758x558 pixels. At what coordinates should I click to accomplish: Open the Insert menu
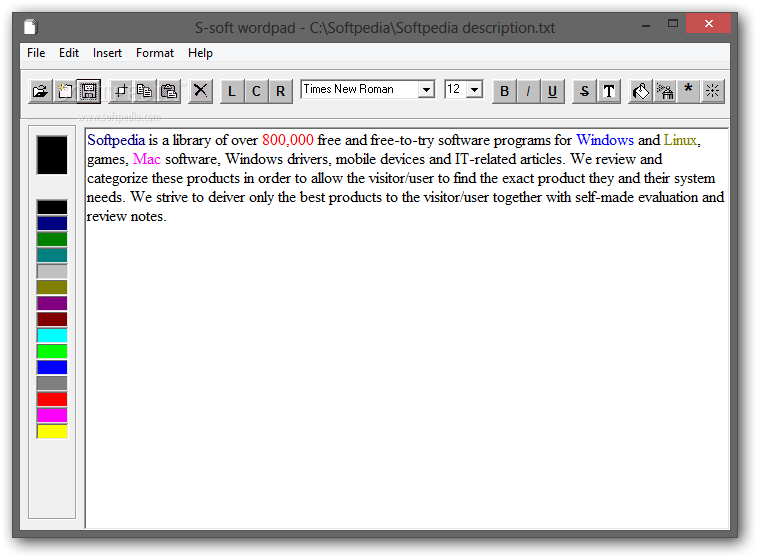107,53
